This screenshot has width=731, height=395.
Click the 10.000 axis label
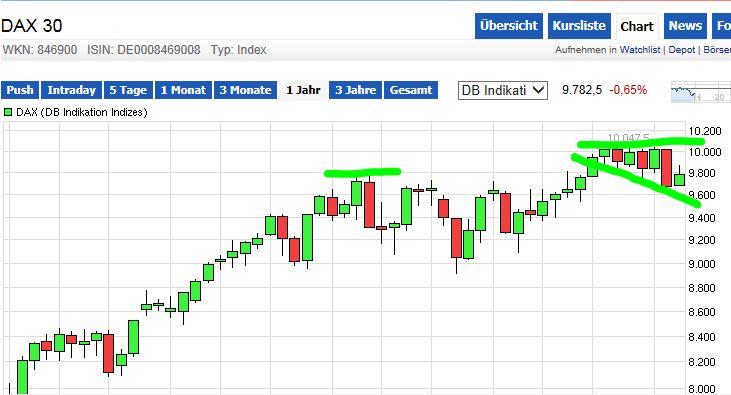(x=705, y=152)
